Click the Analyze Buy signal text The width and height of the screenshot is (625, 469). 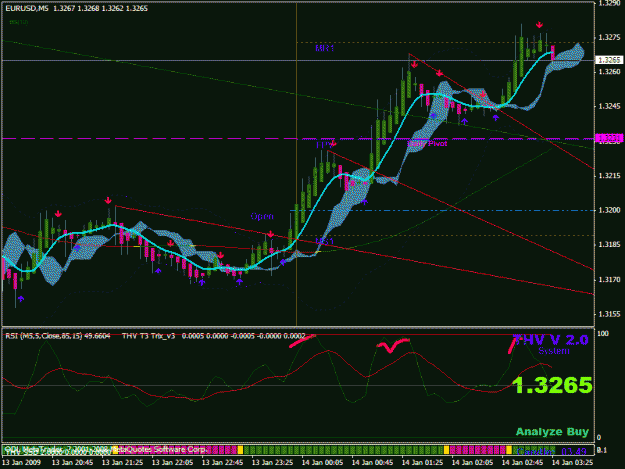coord(552,432)
